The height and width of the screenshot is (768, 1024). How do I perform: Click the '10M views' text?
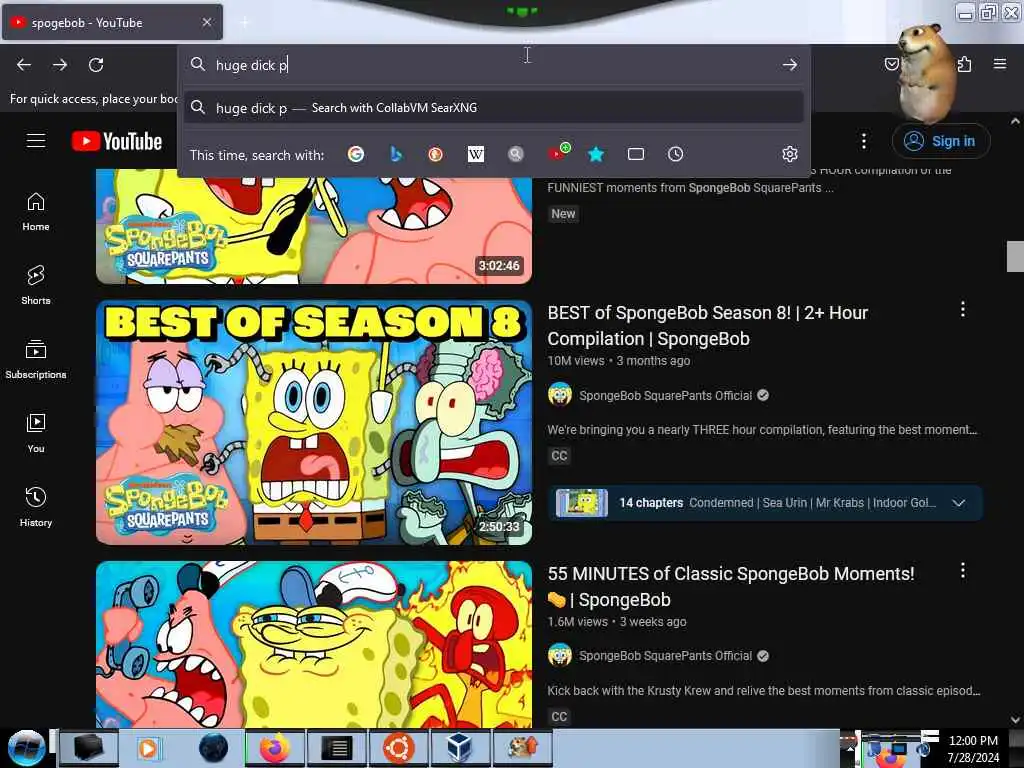tap(576, 360)
